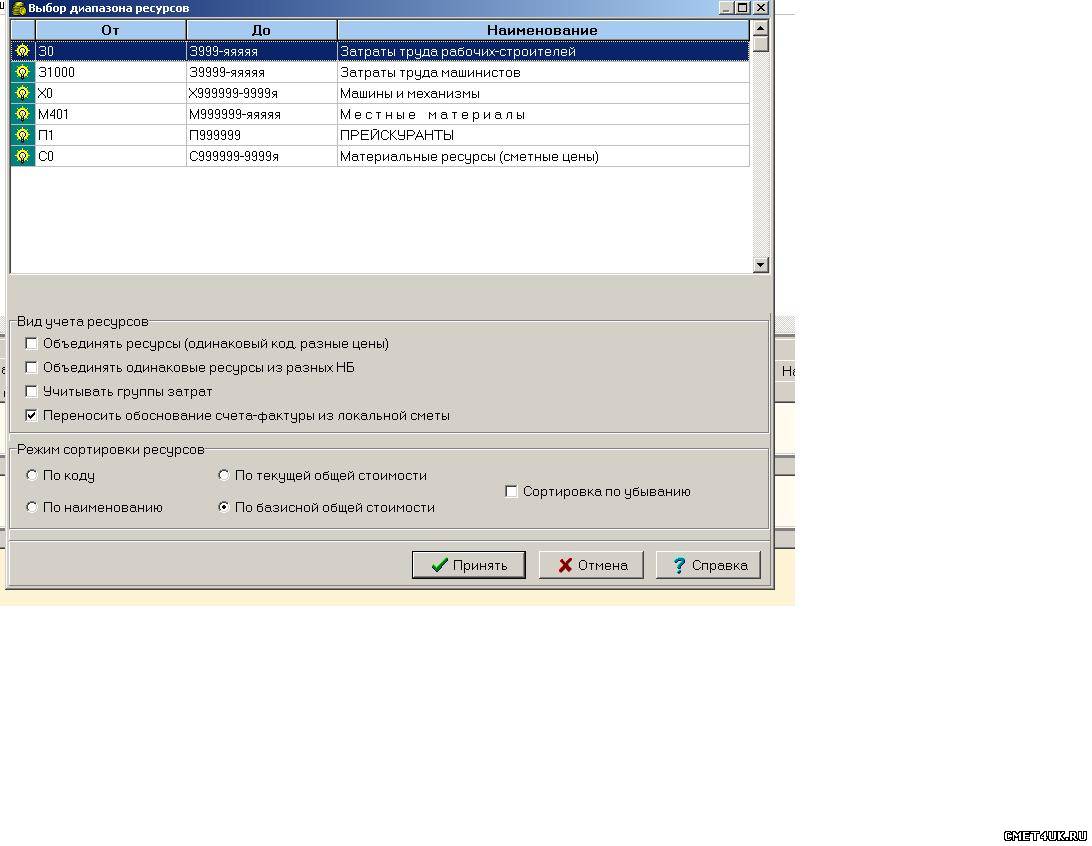
Task: Click the 'Х0' cell in От column
Action: pos(111,93)
